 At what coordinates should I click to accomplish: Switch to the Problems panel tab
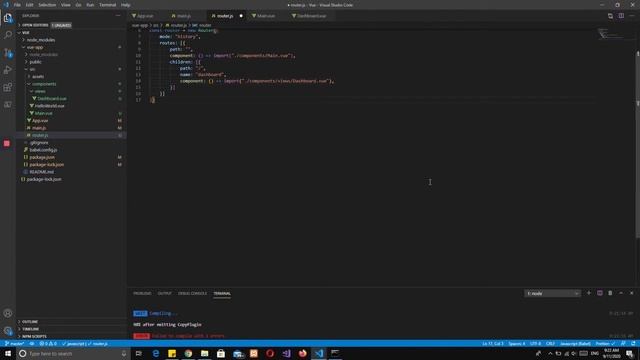pos(142,293)
